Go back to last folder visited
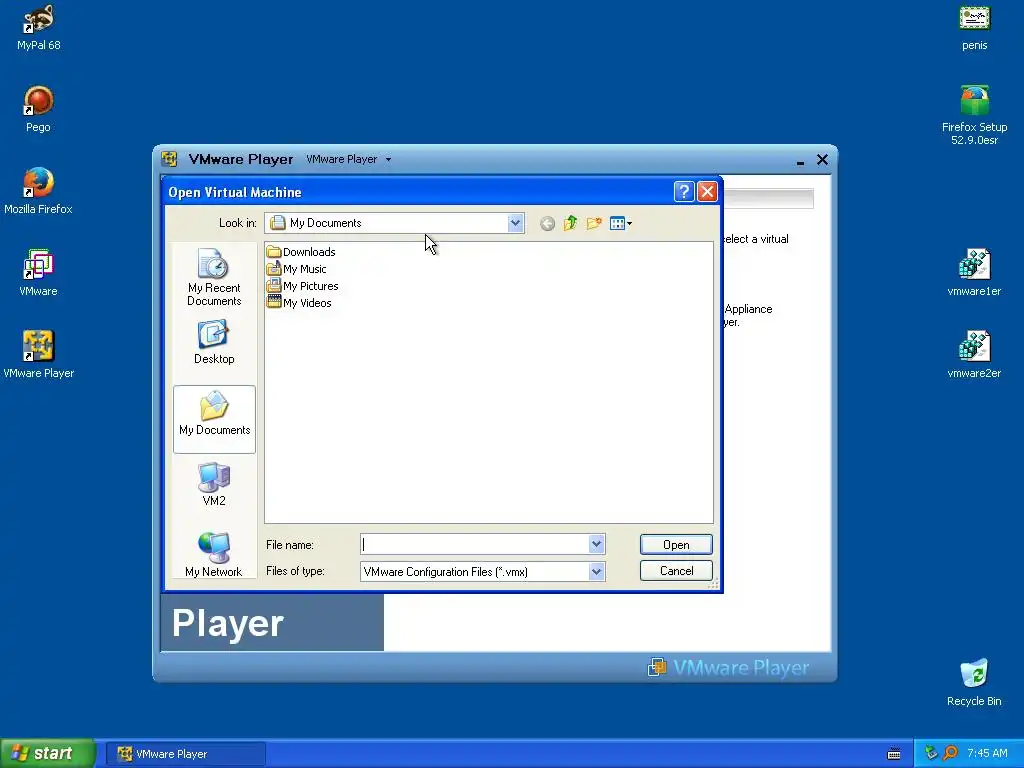The height and width of the screenshot is (768, 1024). (547, 224)
